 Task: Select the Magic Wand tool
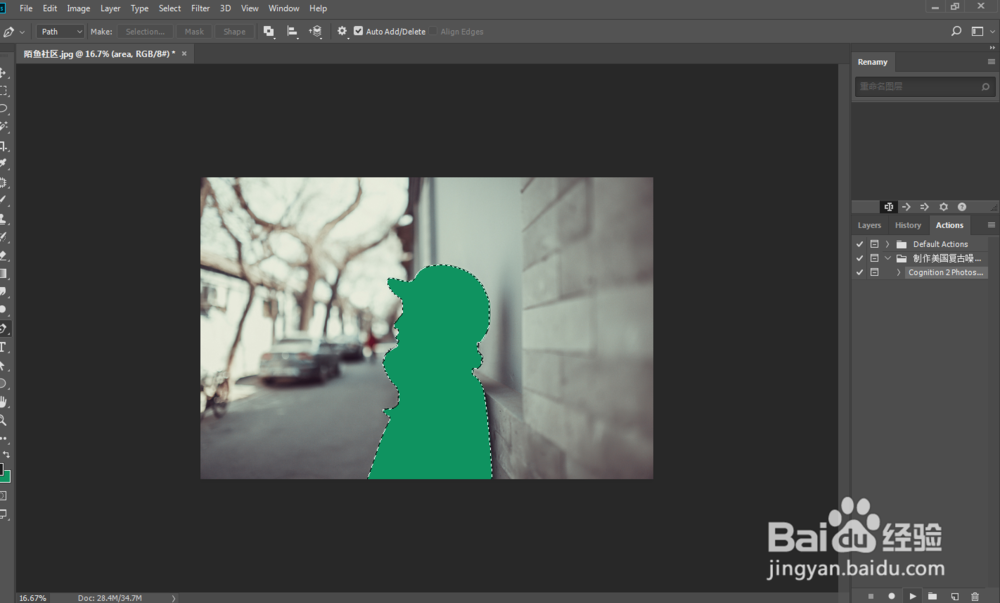(x=3, y=127)
